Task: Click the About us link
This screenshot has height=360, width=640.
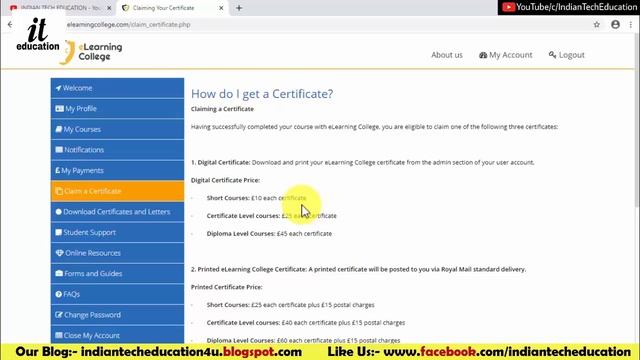Action: click(x=447, y=55)
